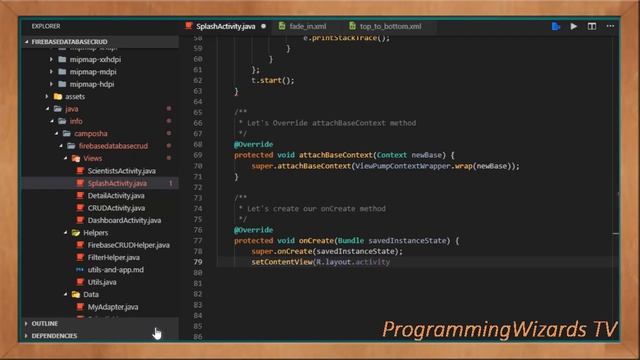The height and width of the screenshot is (360, 640).
Task: Run code with the play button
Action: pyautogui.click(x=573, y=26)
